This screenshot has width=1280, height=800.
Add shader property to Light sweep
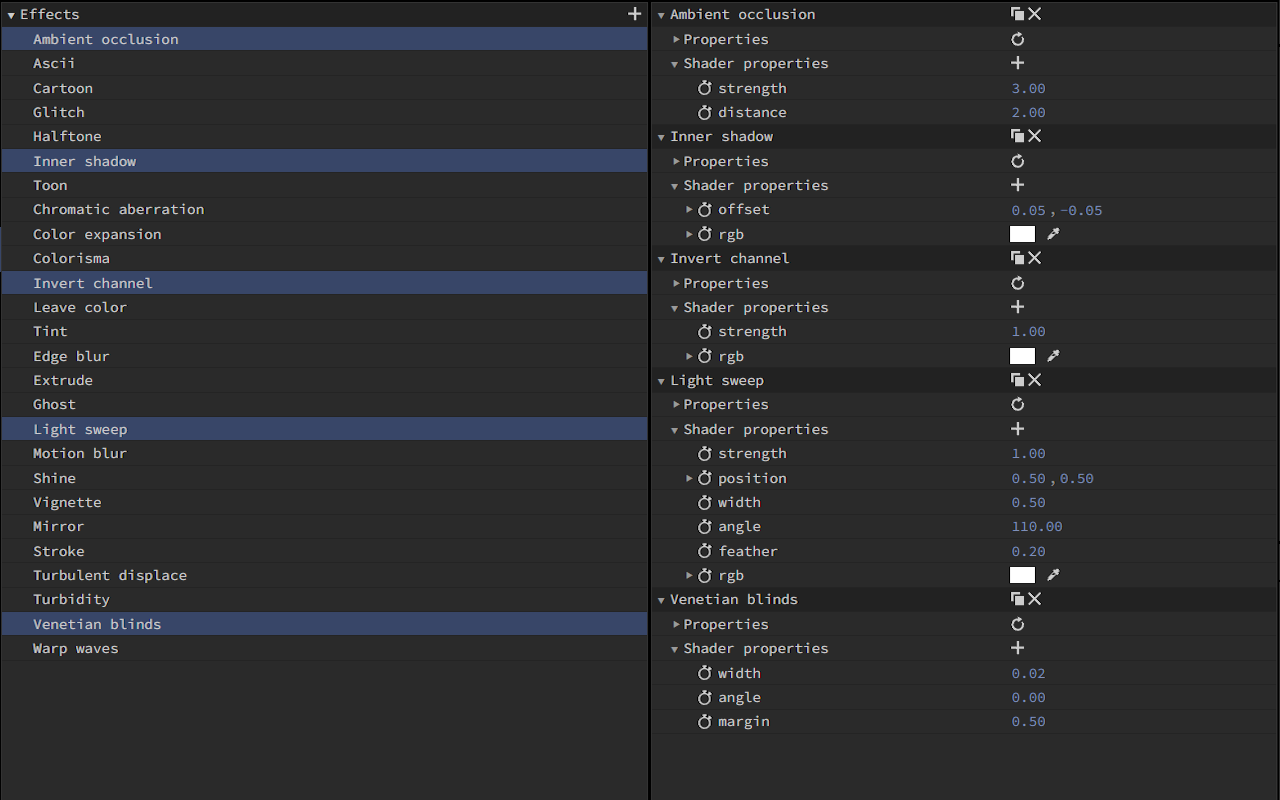coord(1018,429)
